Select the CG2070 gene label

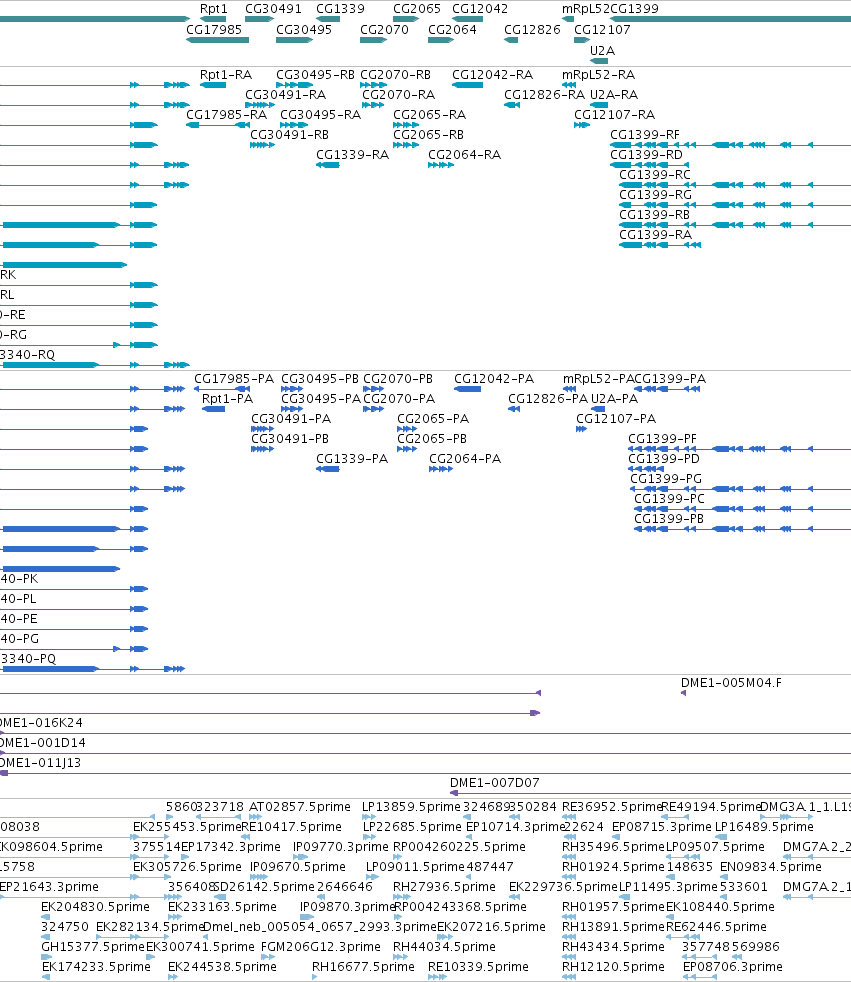[x=384, y=29]
